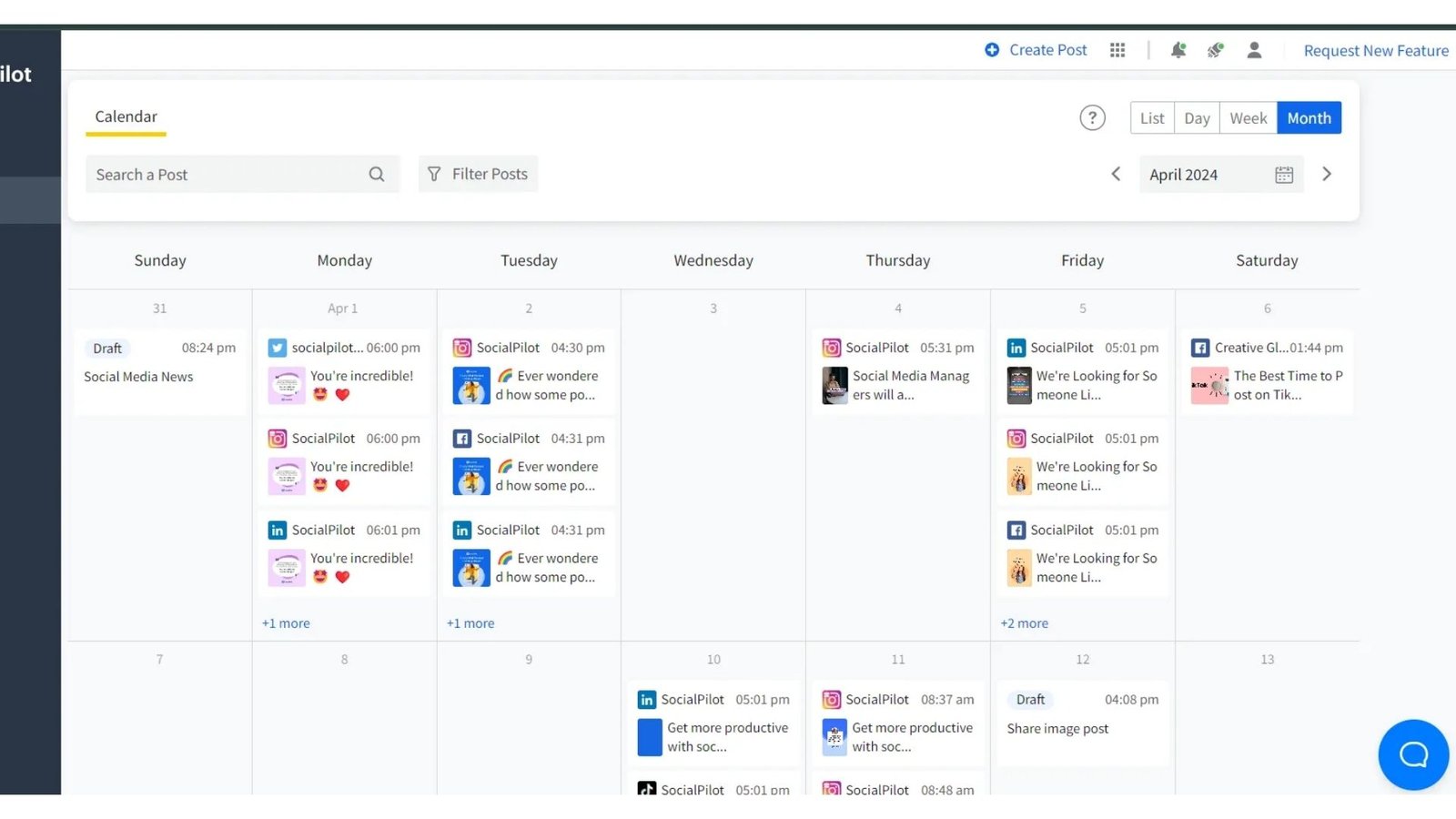Go to next month arrow
1456x819 pixels.
point(1327,174)
